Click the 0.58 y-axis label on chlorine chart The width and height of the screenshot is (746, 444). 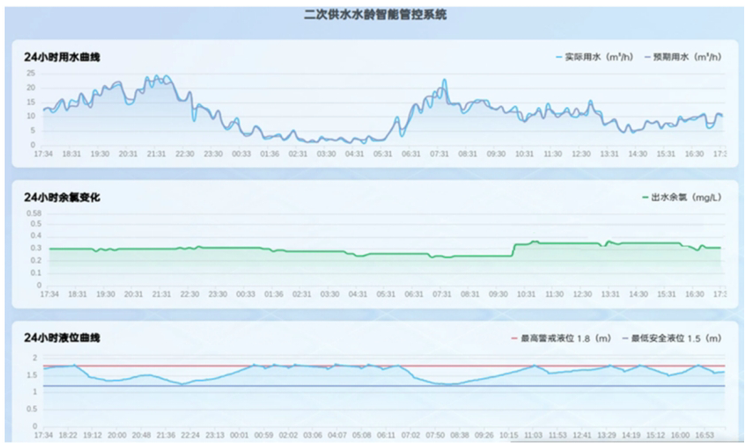(34, 213)
